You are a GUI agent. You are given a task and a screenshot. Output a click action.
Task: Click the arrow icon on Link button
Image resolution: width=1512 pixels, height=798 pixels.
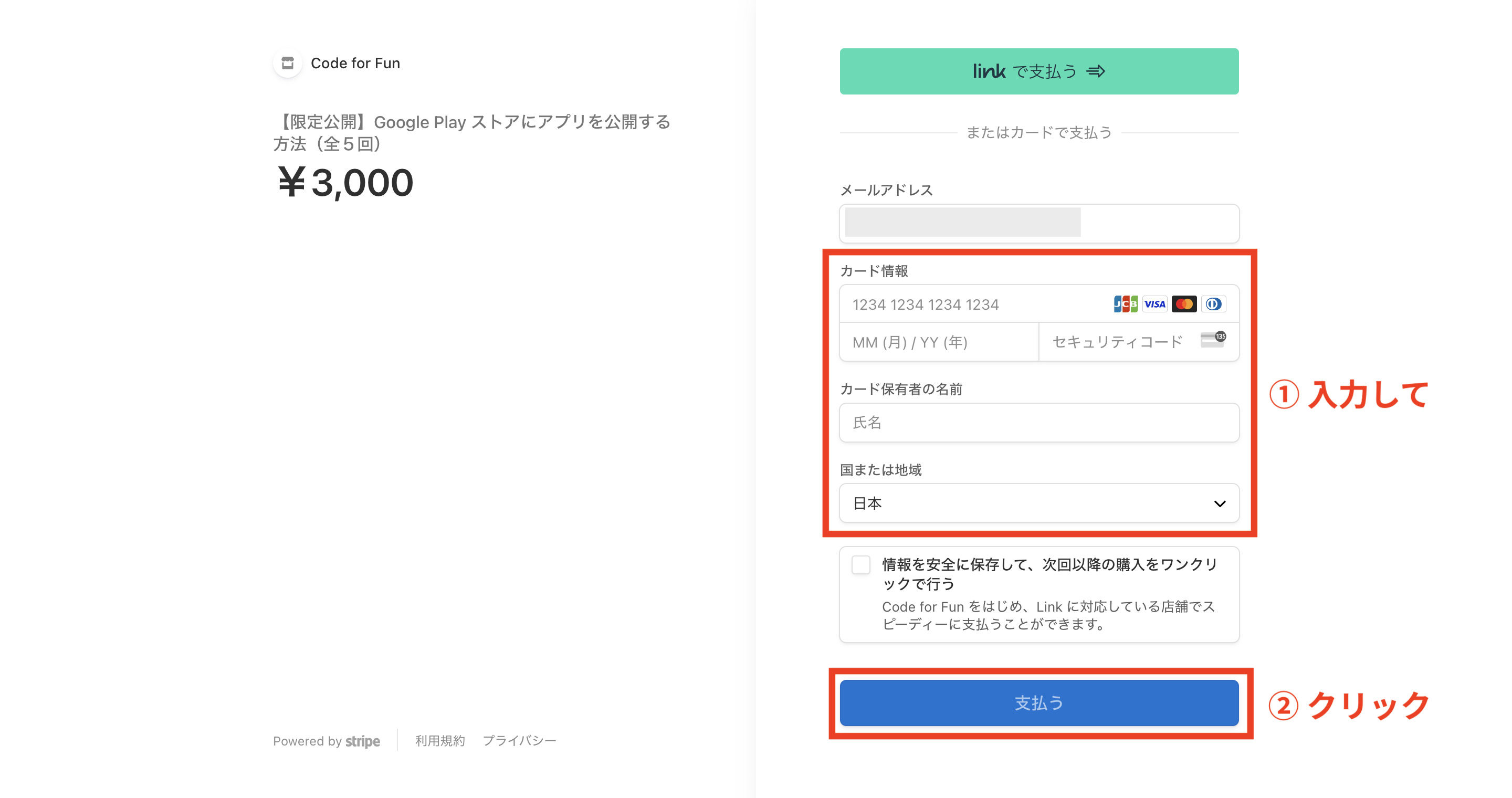tap(1095, 71)
